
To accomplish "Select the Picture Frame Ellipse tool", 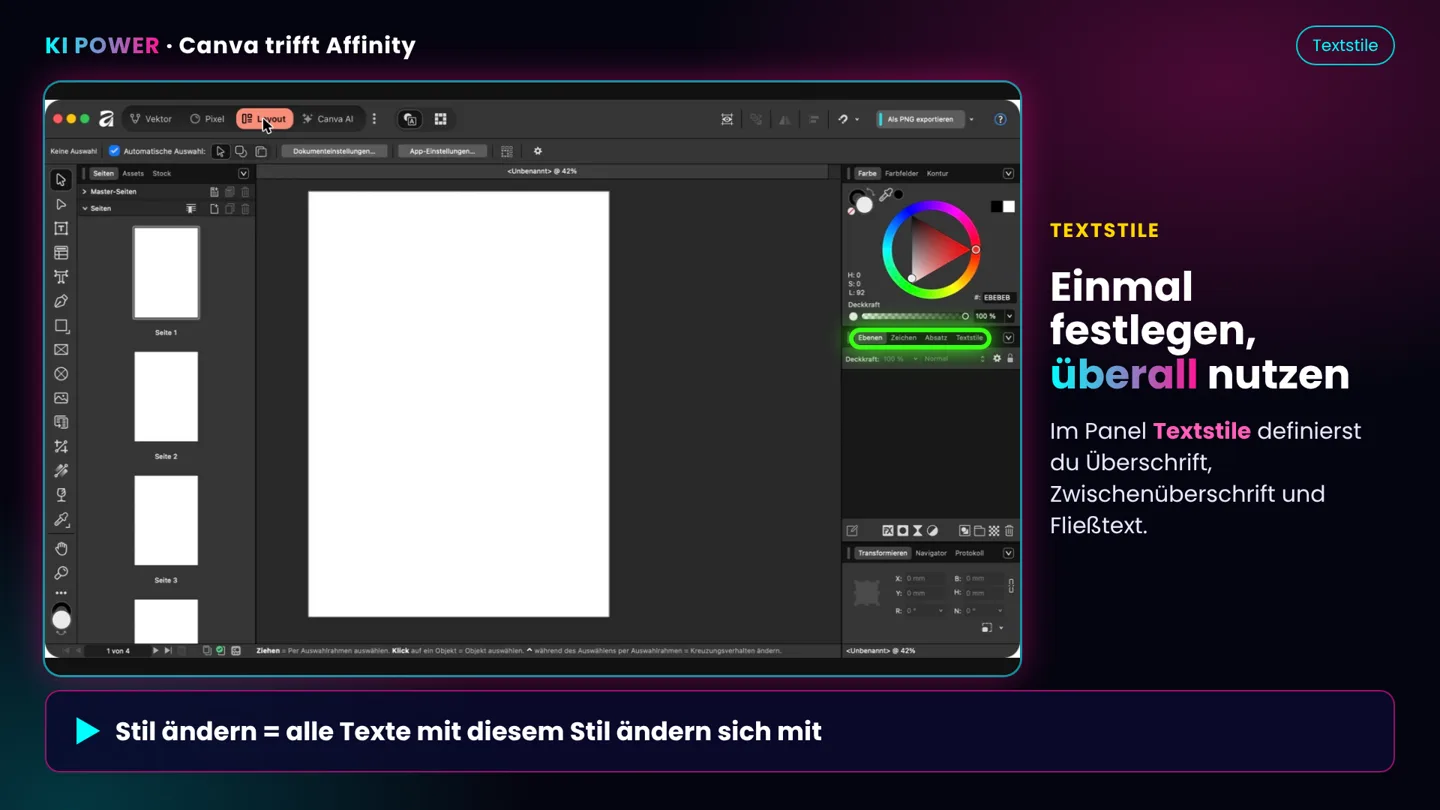I will 61,374.
